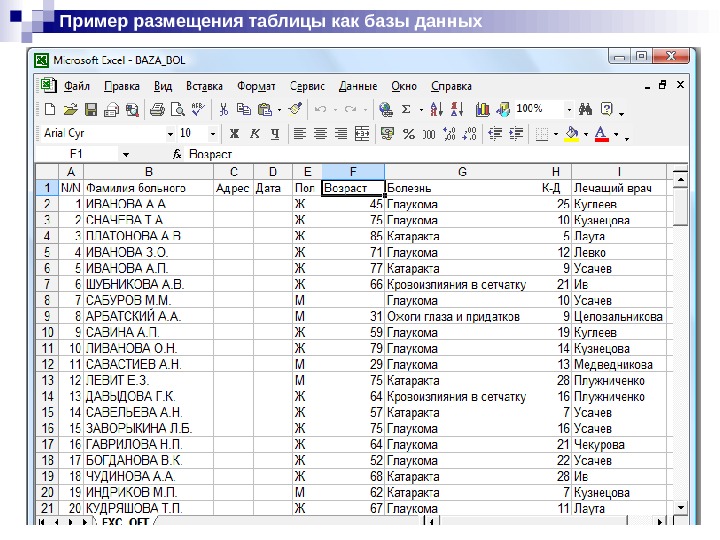Image resolution: width=720 pixels, height=540 pixels.
Task: Send the workbook by e-mail
Action: pyautogui.click(x=112, y=109)
